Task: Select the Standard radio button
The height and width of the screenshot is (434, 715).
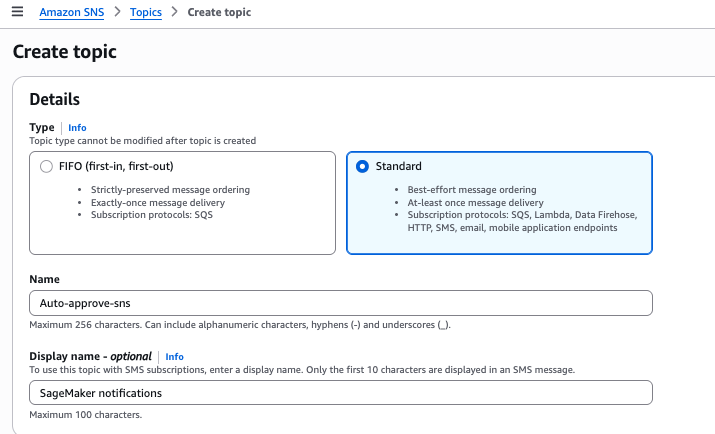Action: (362, 167)
